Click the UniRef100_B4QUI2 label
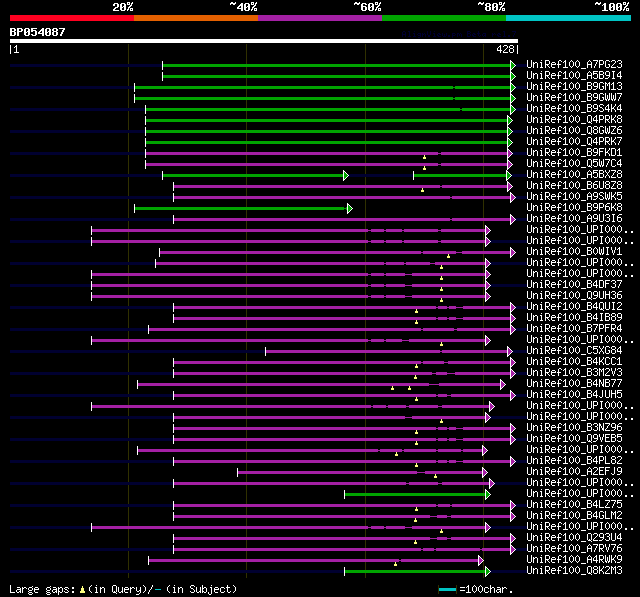 [574, 307]
